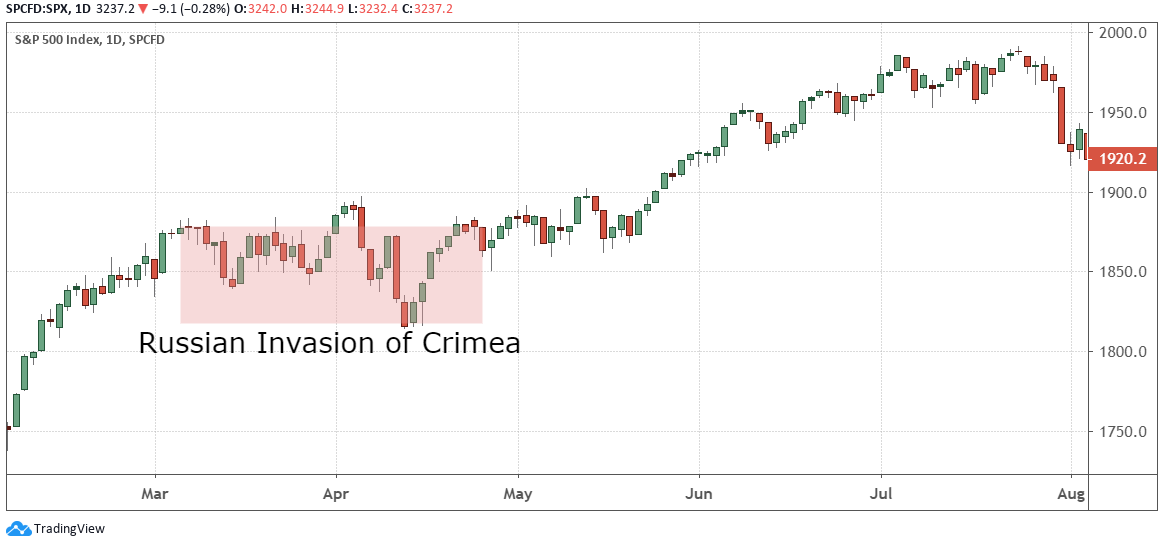Select the SPCFD:SPX ticker symbol in header
The width and height of the screenshot is (1164, 547).
[x=37, y=9]
